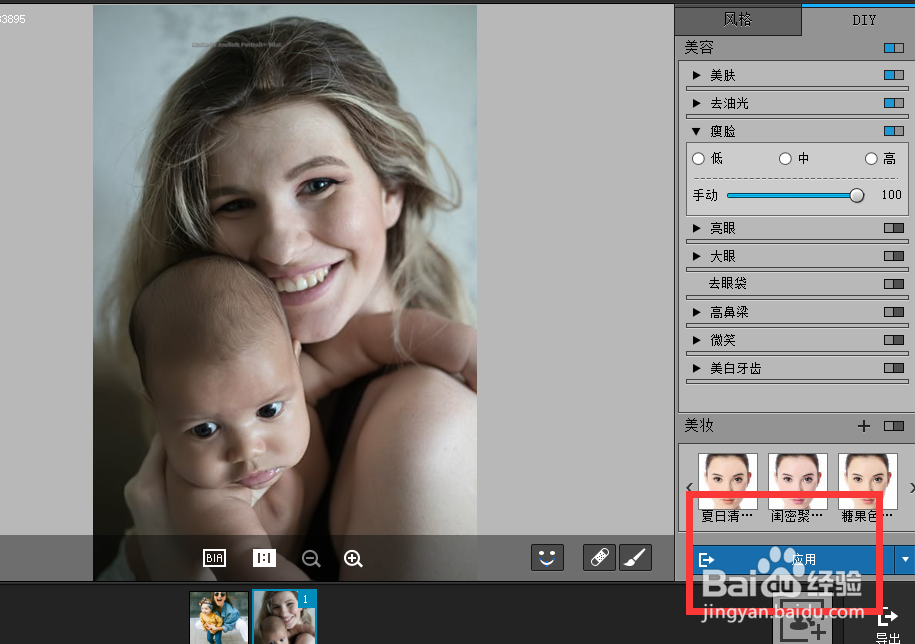This screenshot has height=644, width=915.
Task: Enable the 去眼袋 switch
Action: click(893, 284)
